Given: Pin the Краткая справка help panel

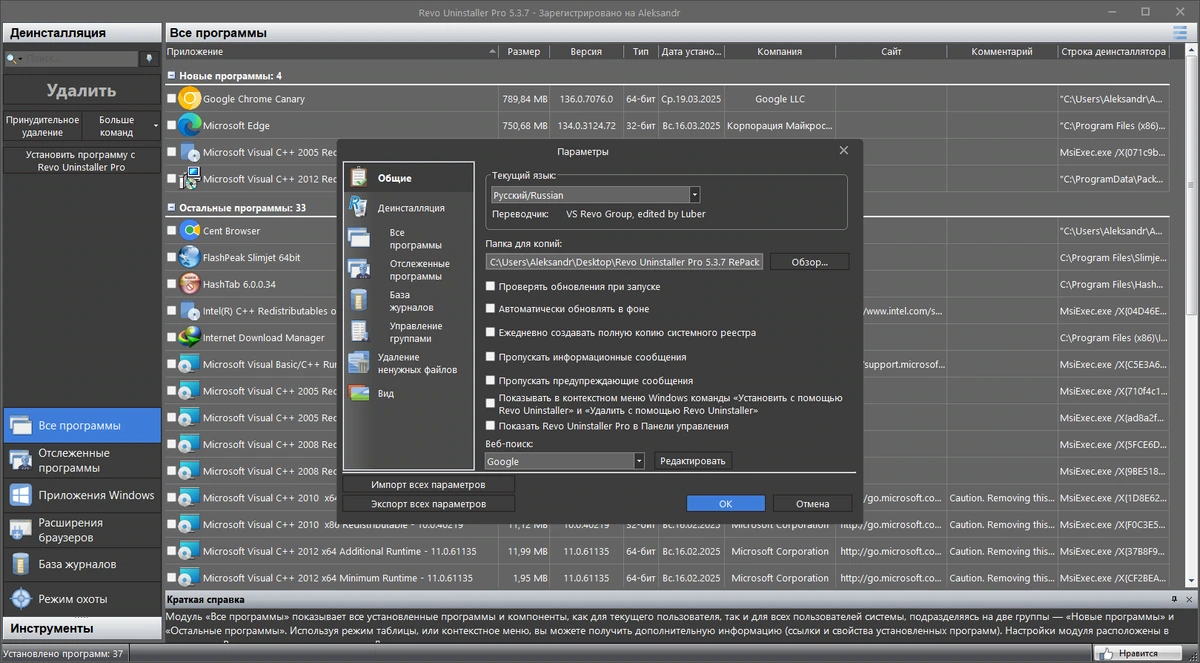Looking at the screenshot, I should click(1174, 599).
